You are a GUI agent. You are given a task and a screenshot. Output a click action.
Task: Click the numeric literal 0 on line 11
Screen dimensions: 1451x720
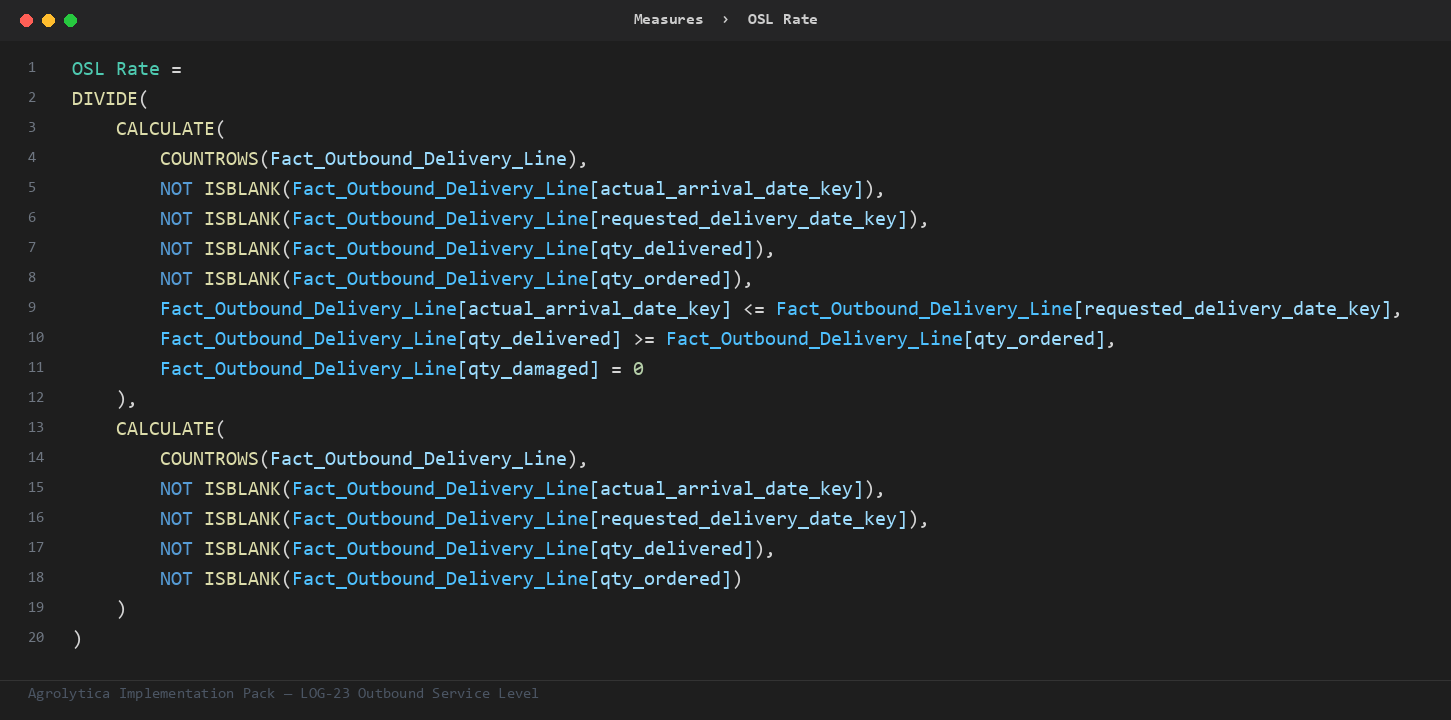click(x=638, y=369)
